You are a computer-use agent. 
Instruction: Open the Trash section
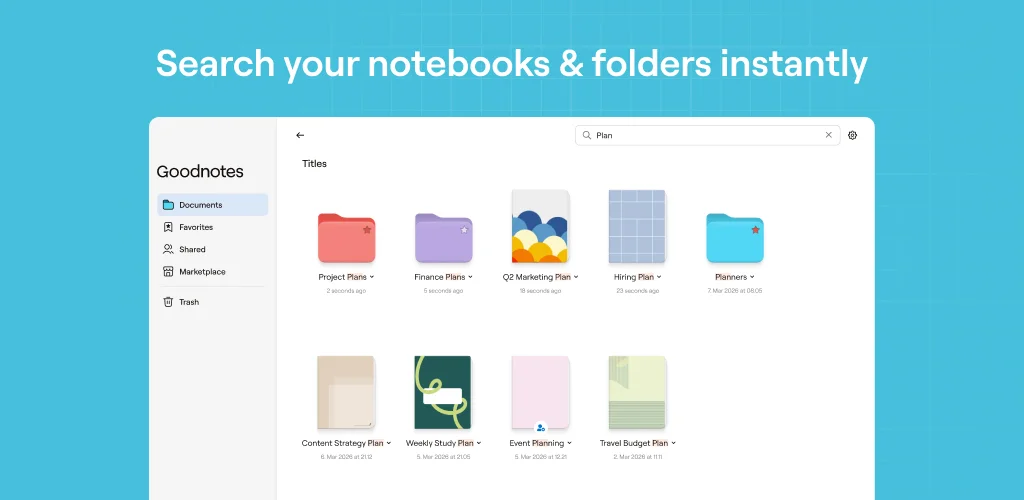212,302
